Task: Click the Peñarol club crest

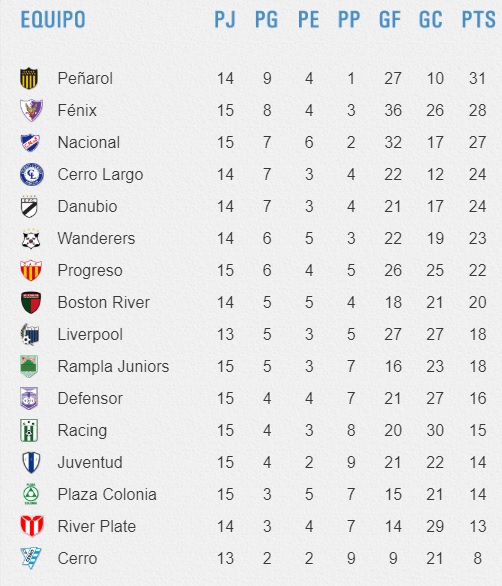Action: [x=29, y=78]
